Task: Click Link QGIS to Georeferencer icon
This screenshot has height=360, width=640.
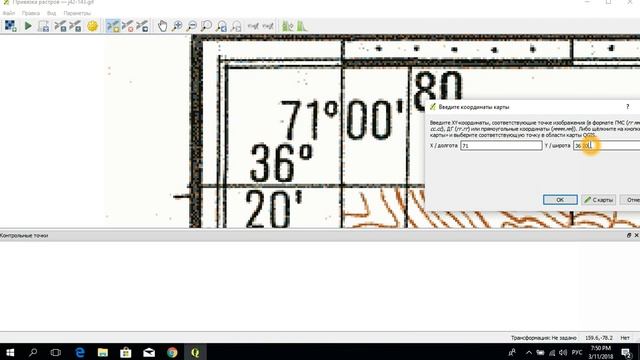Action: pyautogui.click(x=268, y=26)
